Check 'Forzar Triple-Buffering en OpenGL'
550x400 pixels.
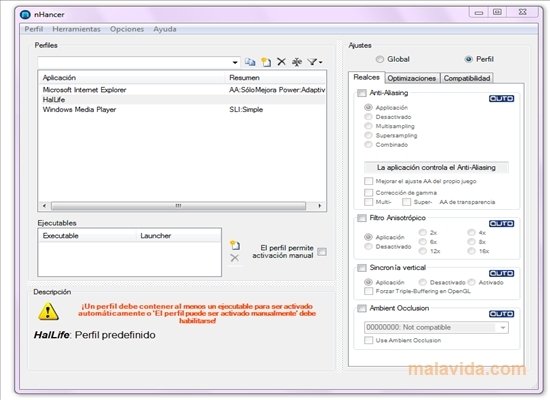[368, 291]
